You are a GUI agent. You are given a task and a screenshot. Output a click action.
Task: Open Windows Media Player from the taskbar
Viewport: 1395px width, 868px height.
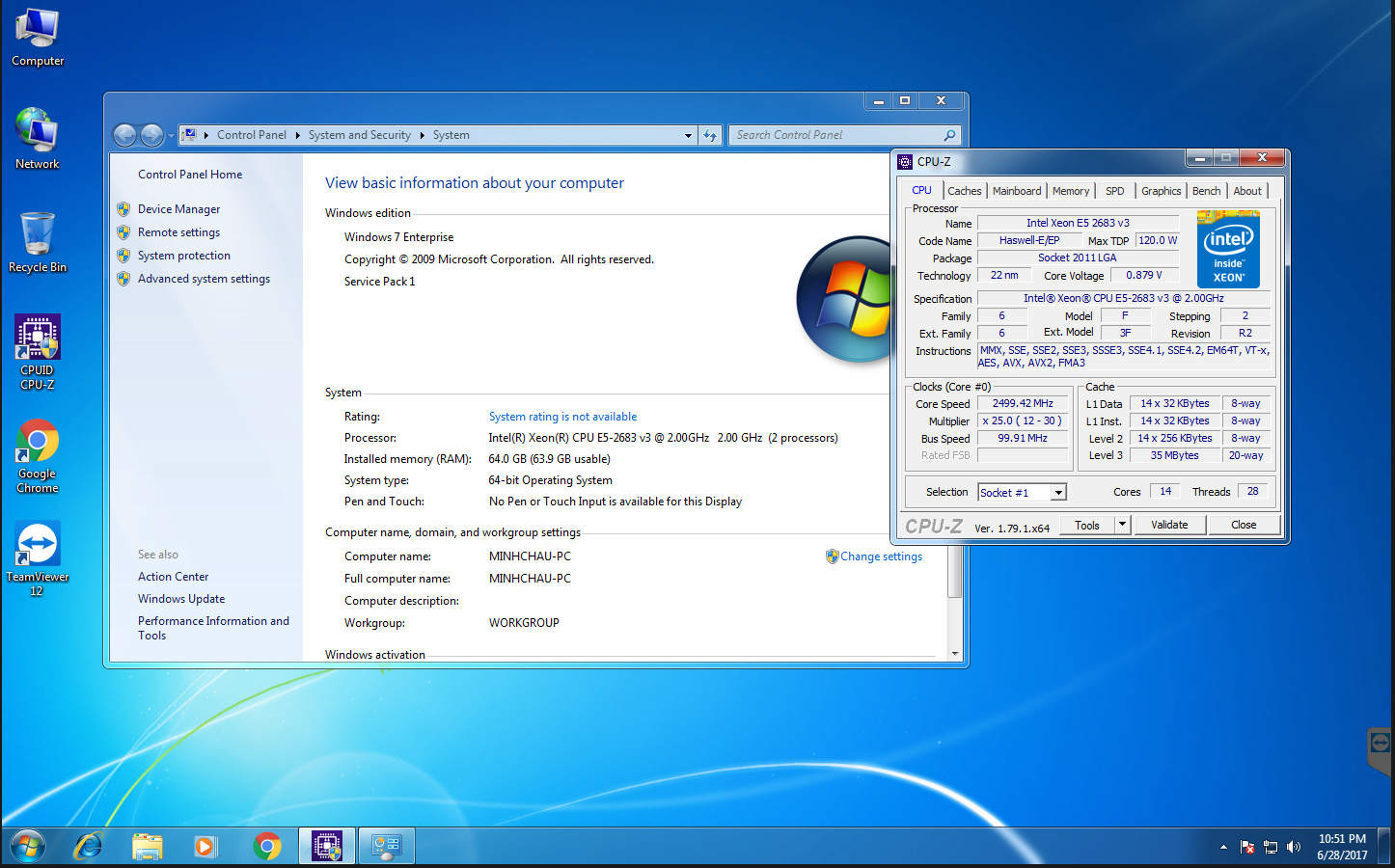[x=205, y=847]
